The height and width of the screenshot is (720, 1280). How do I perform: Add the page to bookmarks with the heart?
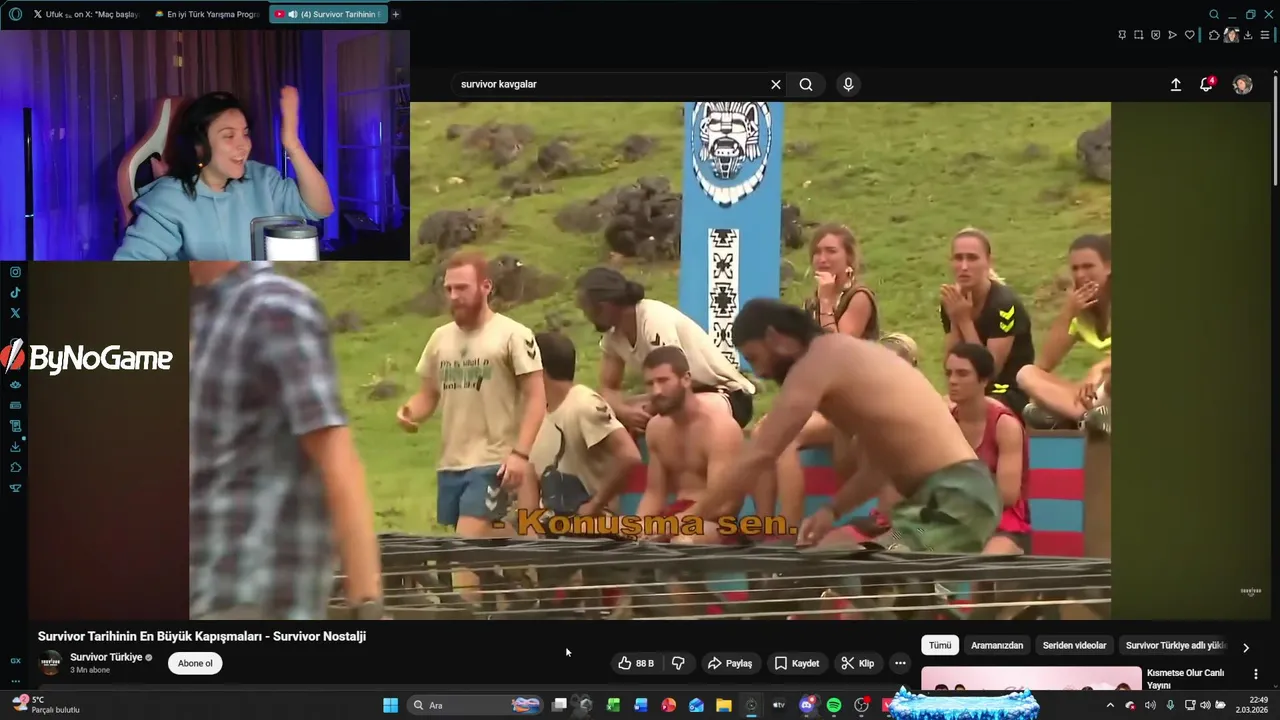(1190, 35)
